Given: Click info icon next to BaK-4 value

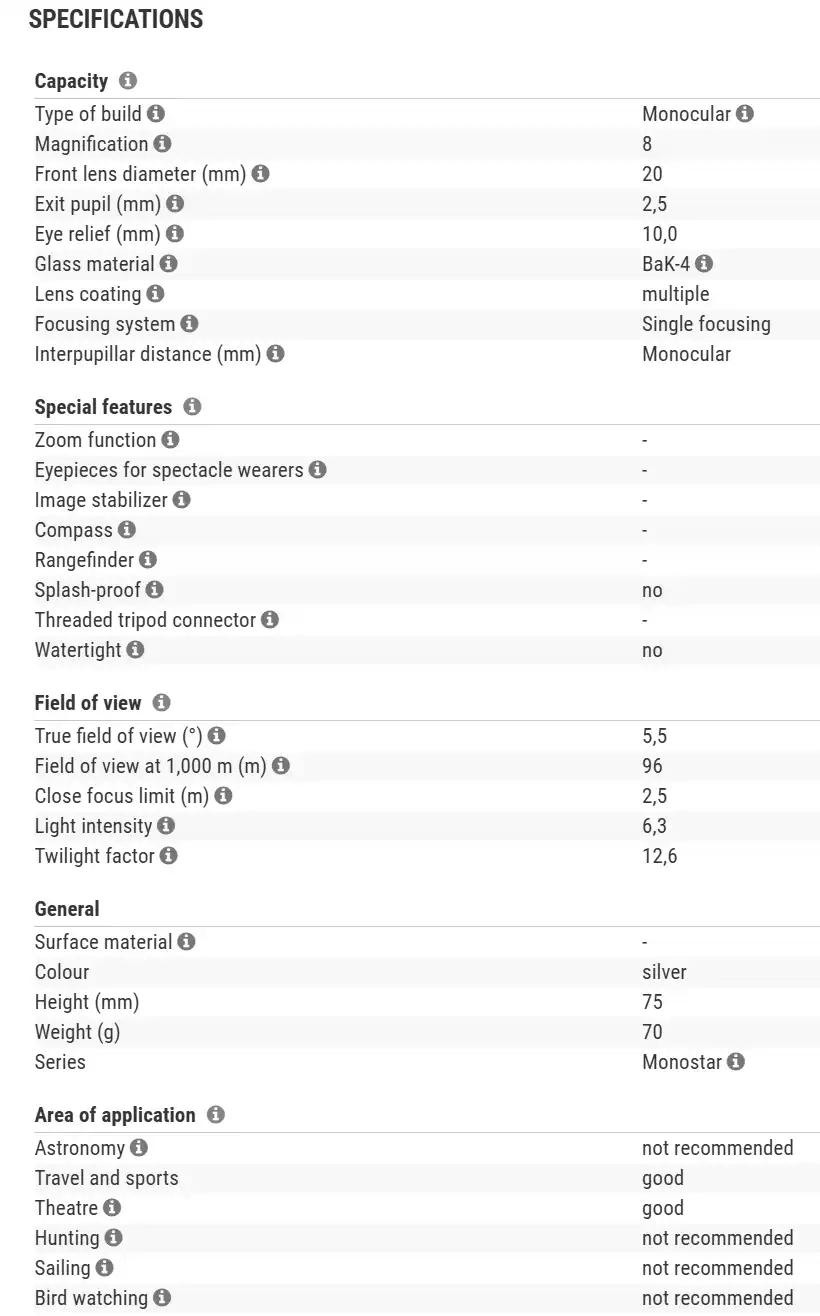Looking at the screenshot, I should [704, 263].
